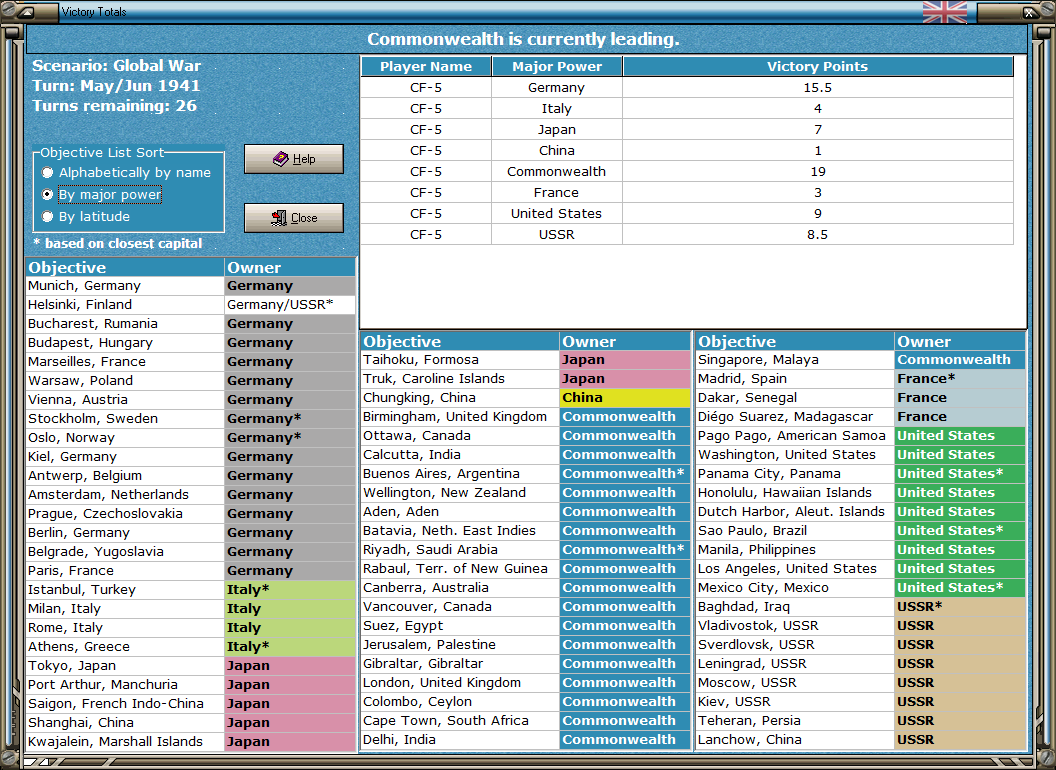Select Buenos Aires, Argentina objective
The width and height of the screenshot is (1056, 770).
point(460,474)
